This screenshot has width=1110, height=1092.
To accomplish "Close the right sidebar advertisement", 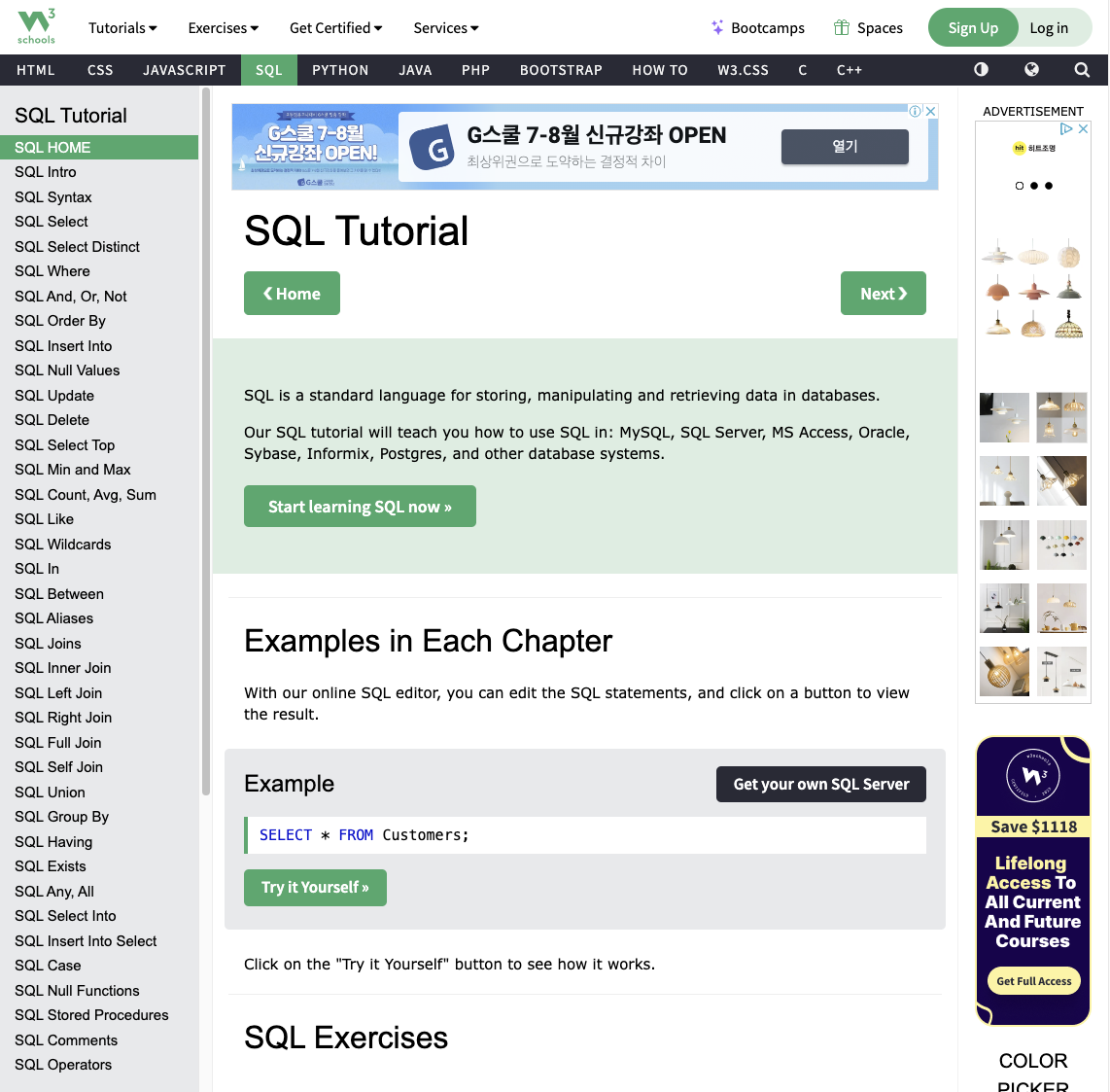I will [1083, 129].
